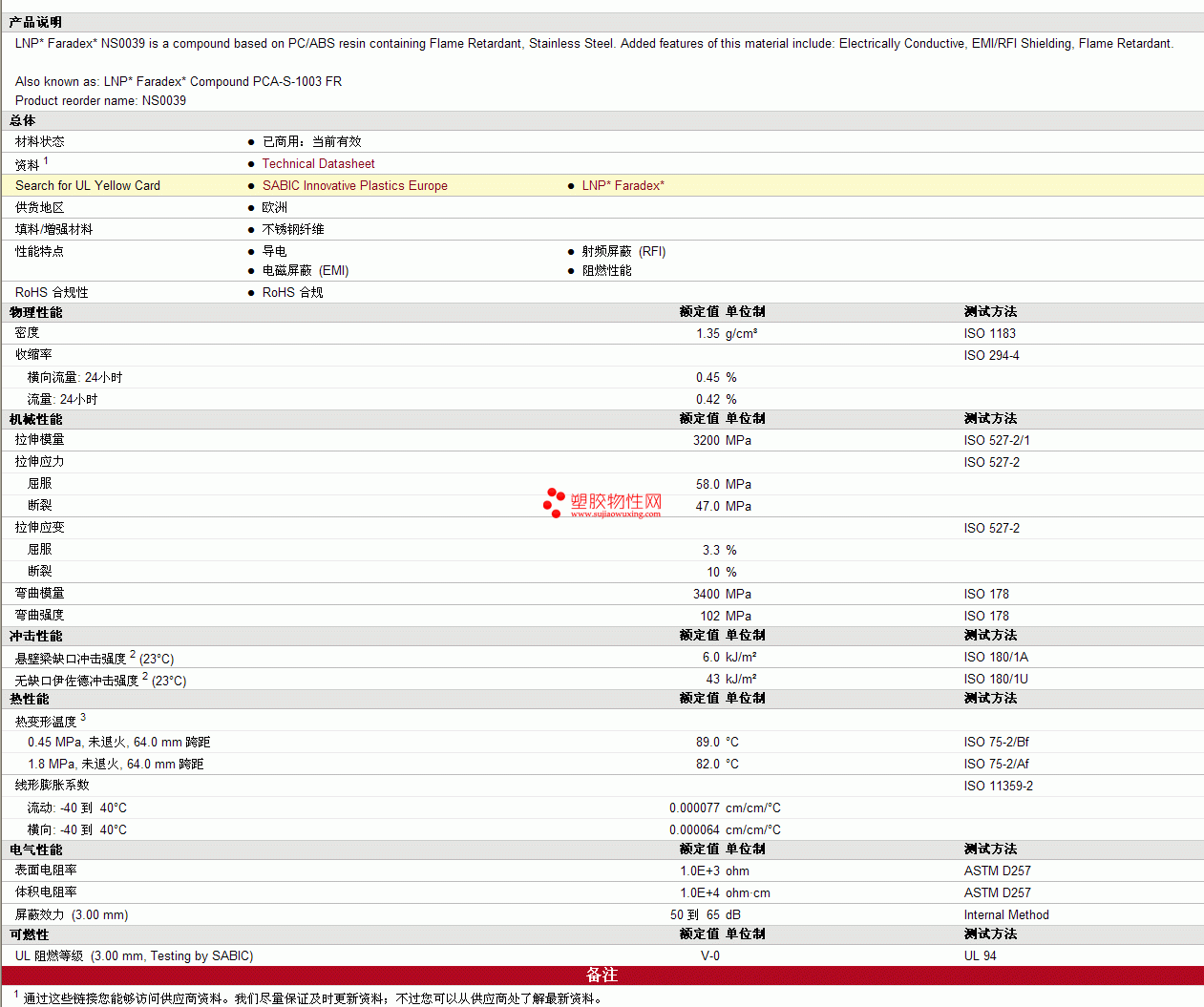Select the 屏蔽效力 (3.00 mm) row label
Image resolution: width=1204 pixels, height=1007 pixels.
pyautogui.click(x=72, y=915)
